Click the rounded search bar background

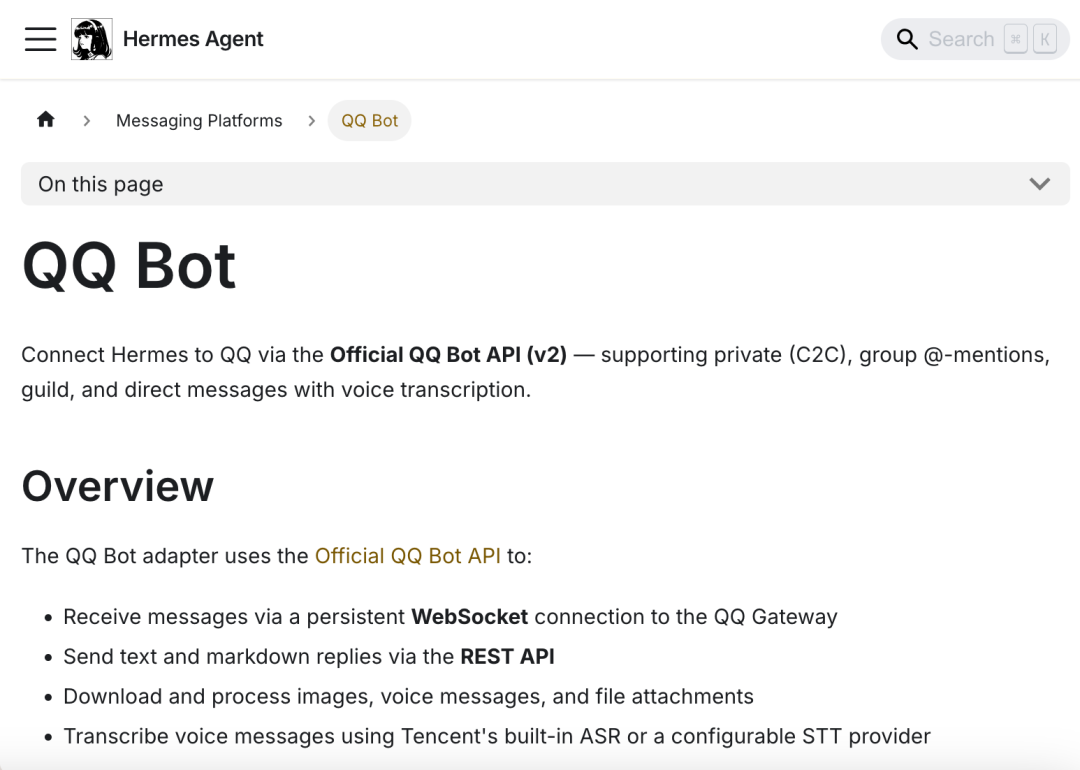(x=975, y=39)
